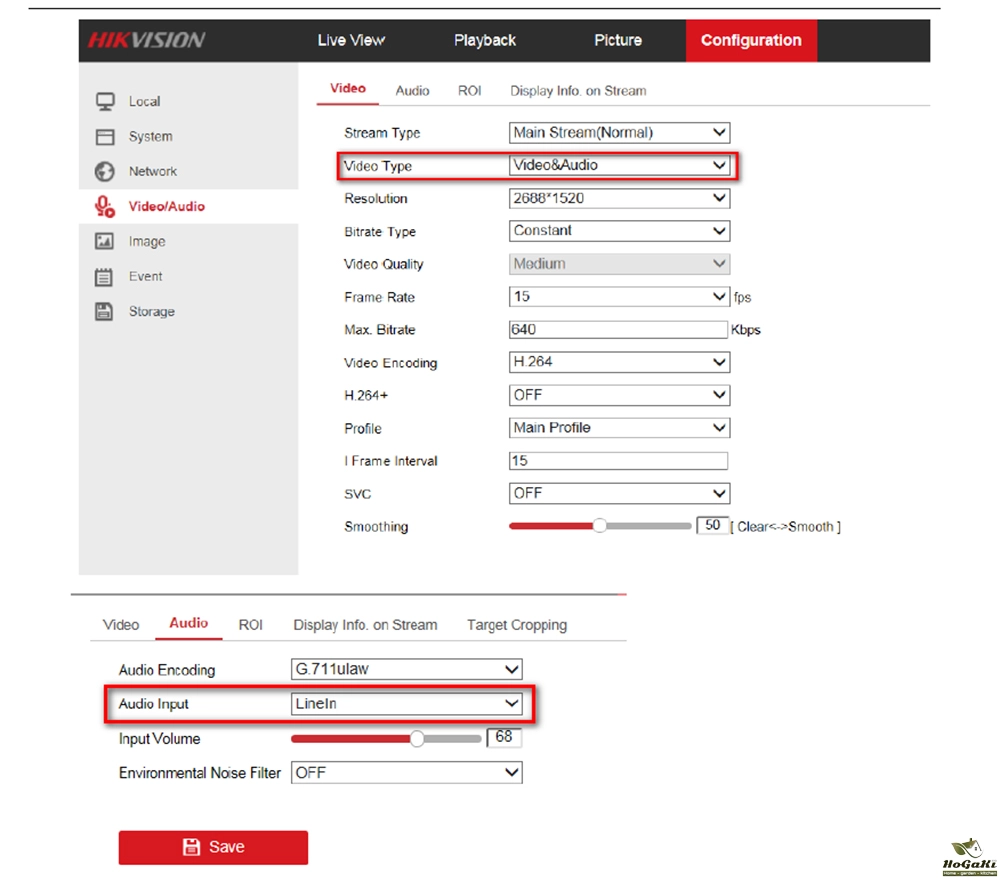Open the Stream Type dropdown
The width and height of the screenshot is (1000, 890).
tap(619, 132)
